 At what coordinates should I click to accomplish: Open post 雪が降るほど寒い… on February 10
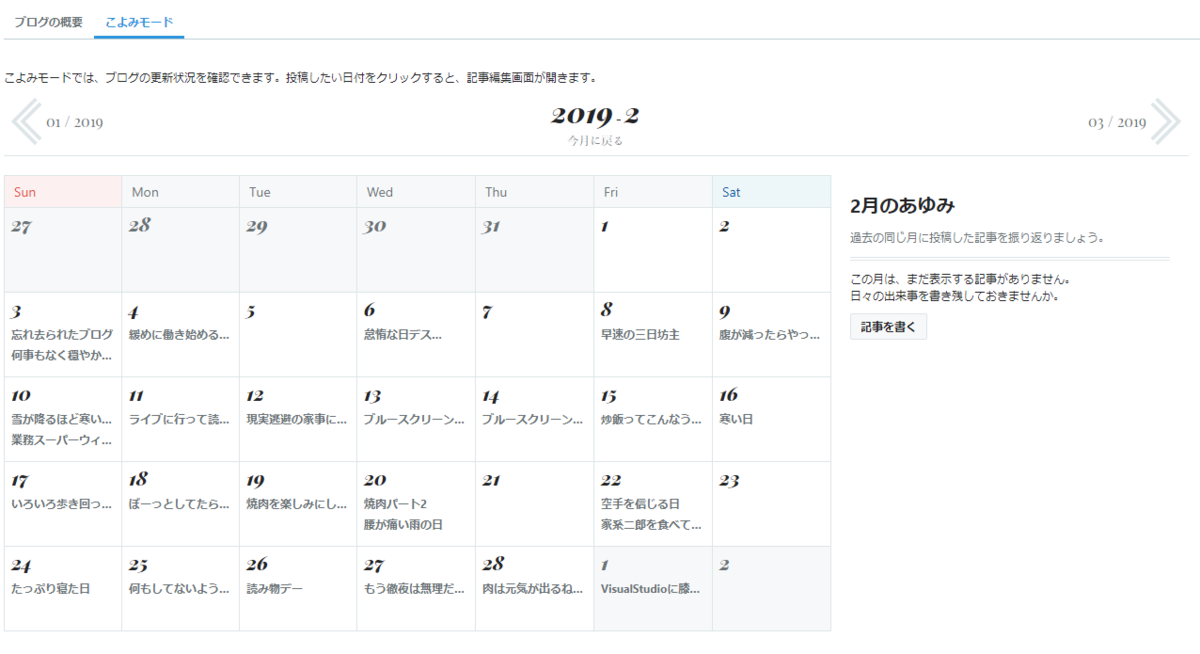[x=62, y=419]
